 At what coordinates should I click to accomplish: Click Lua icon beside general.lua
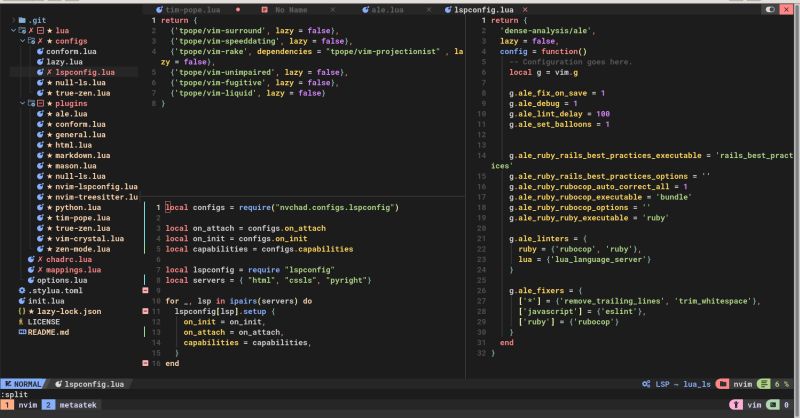[x=40, y=135]
